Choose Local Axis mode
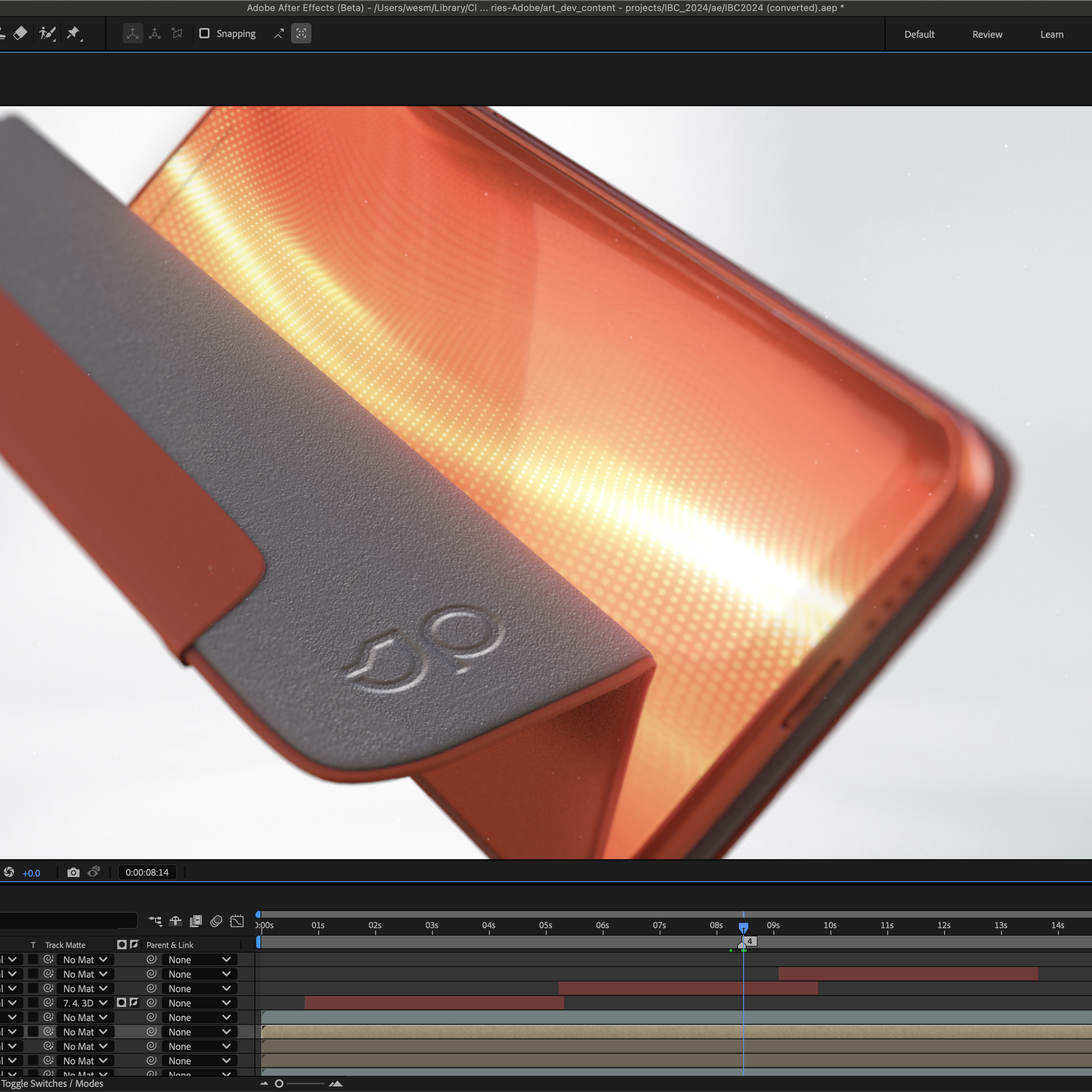The width and height of the screenshot is (1092, 1092). tap(132, 33)
